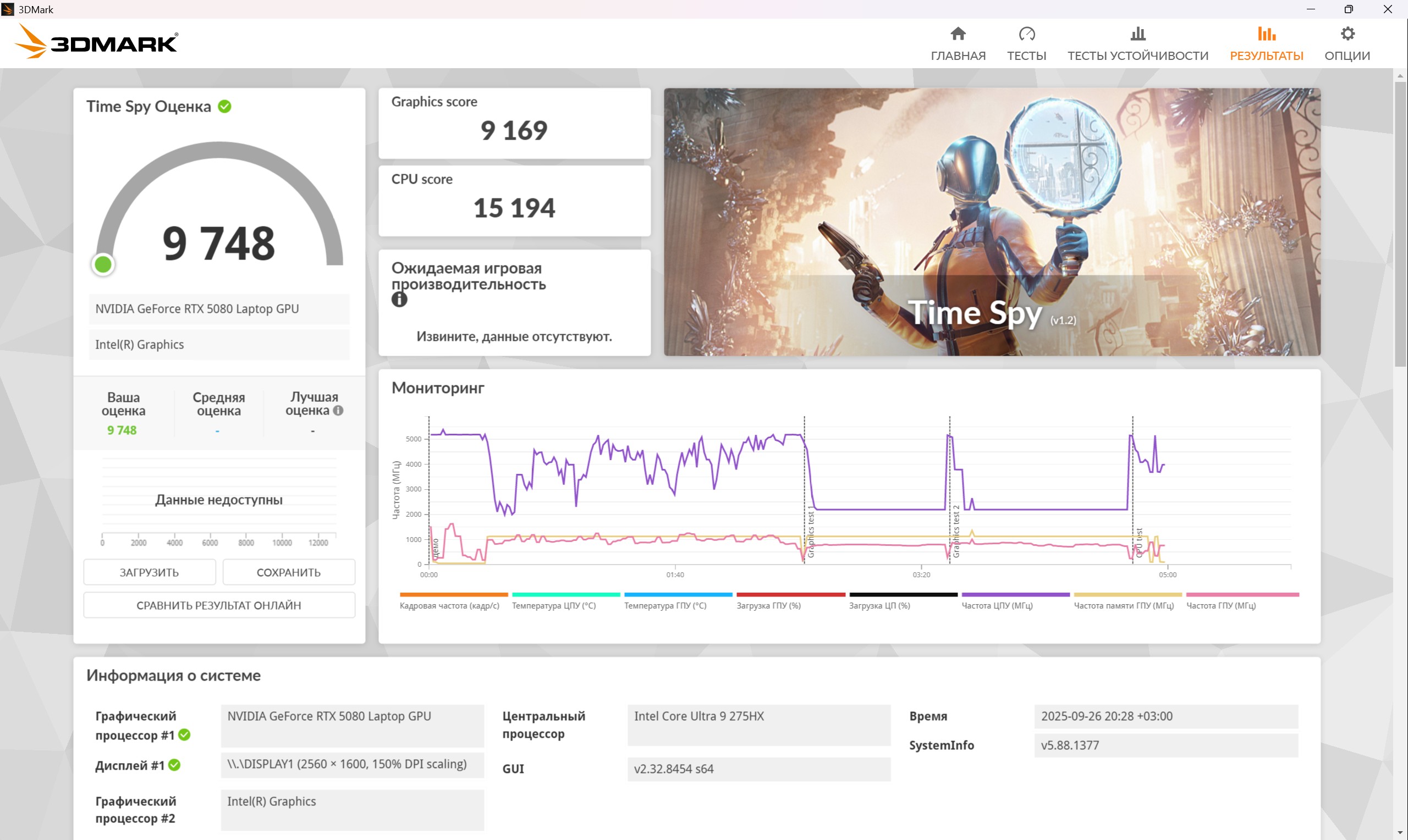Click the ЗАГРУЗИТЬ button
Image resolution: width=1408 pixels, height=840 pixels.
click(x=150, y=572)
